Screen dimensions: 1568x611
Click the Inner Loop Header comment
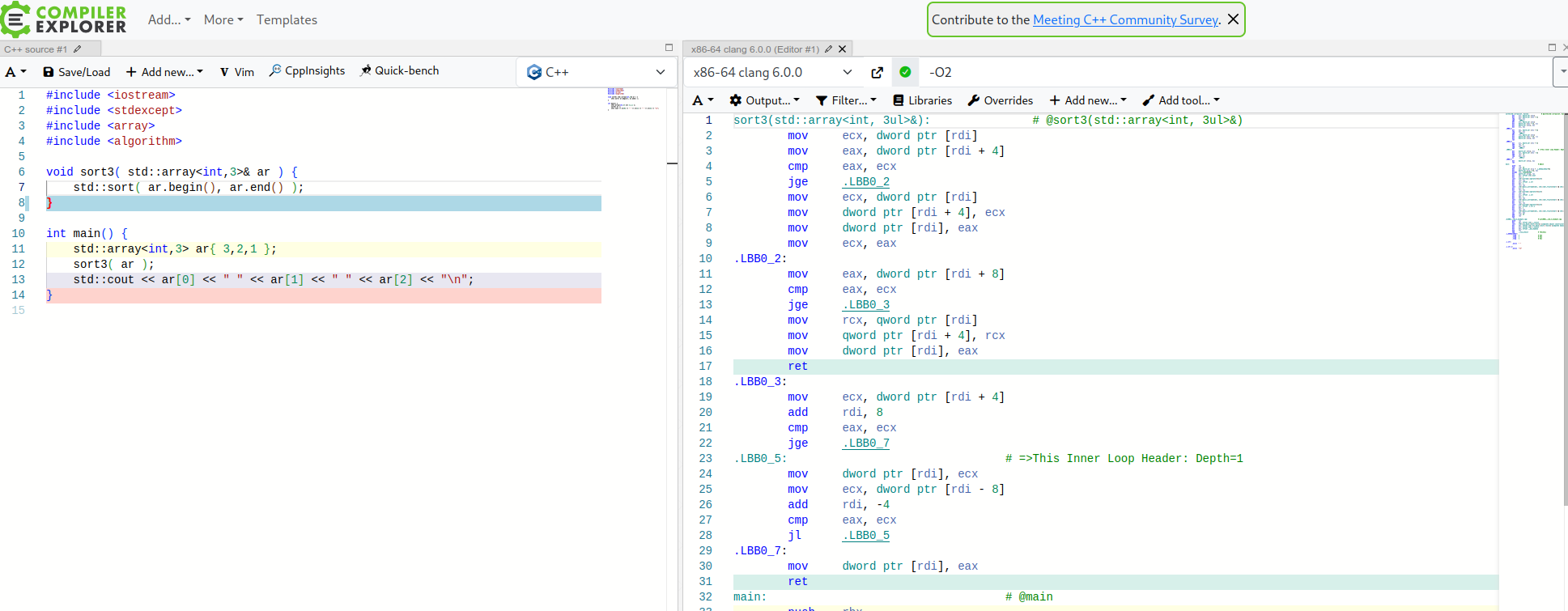(1124, 458)
